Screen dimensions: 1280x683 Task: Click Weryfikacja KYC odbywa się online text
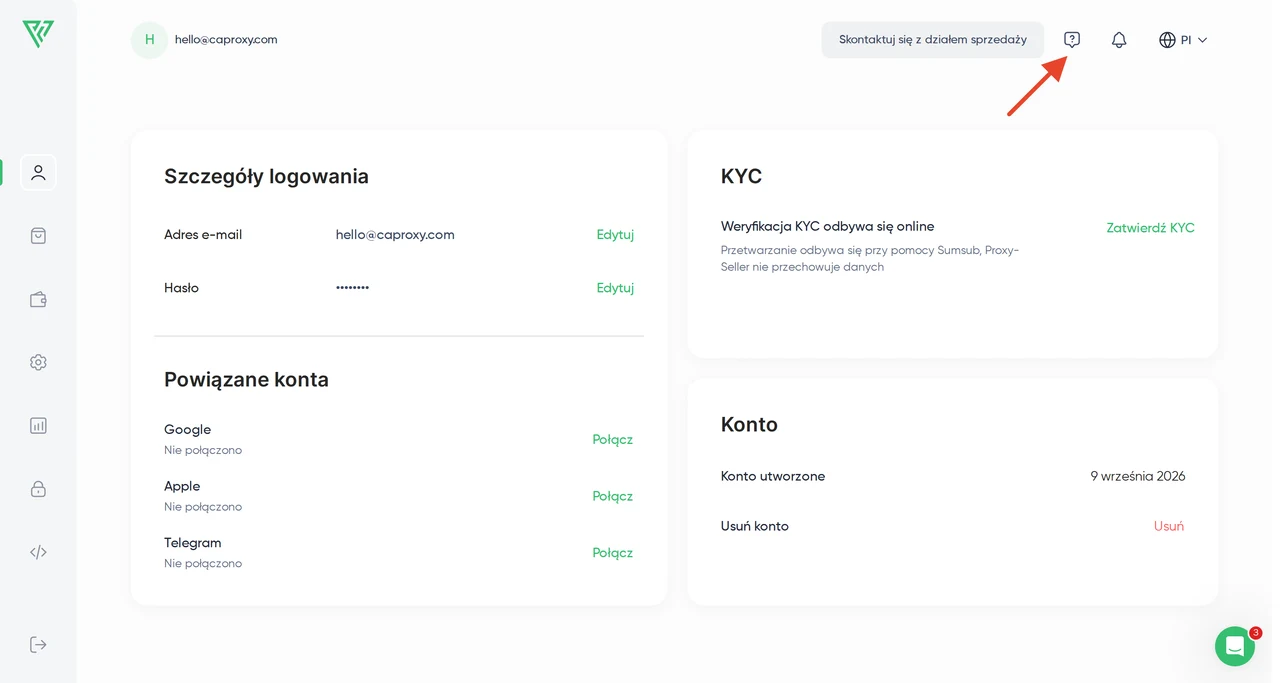[x=827, y=227]
